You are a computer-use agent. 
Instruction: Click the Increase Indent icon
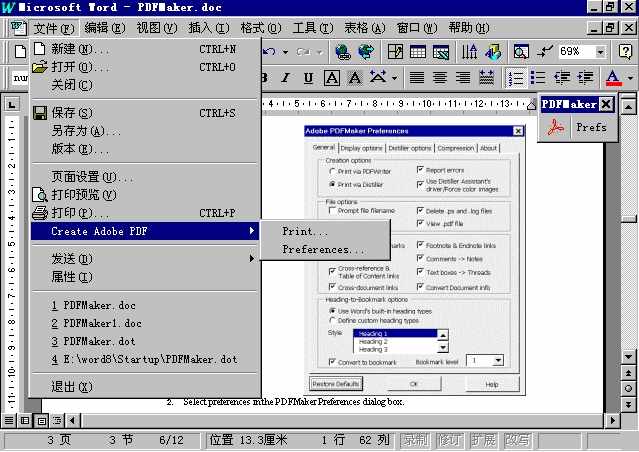point(585,77)
